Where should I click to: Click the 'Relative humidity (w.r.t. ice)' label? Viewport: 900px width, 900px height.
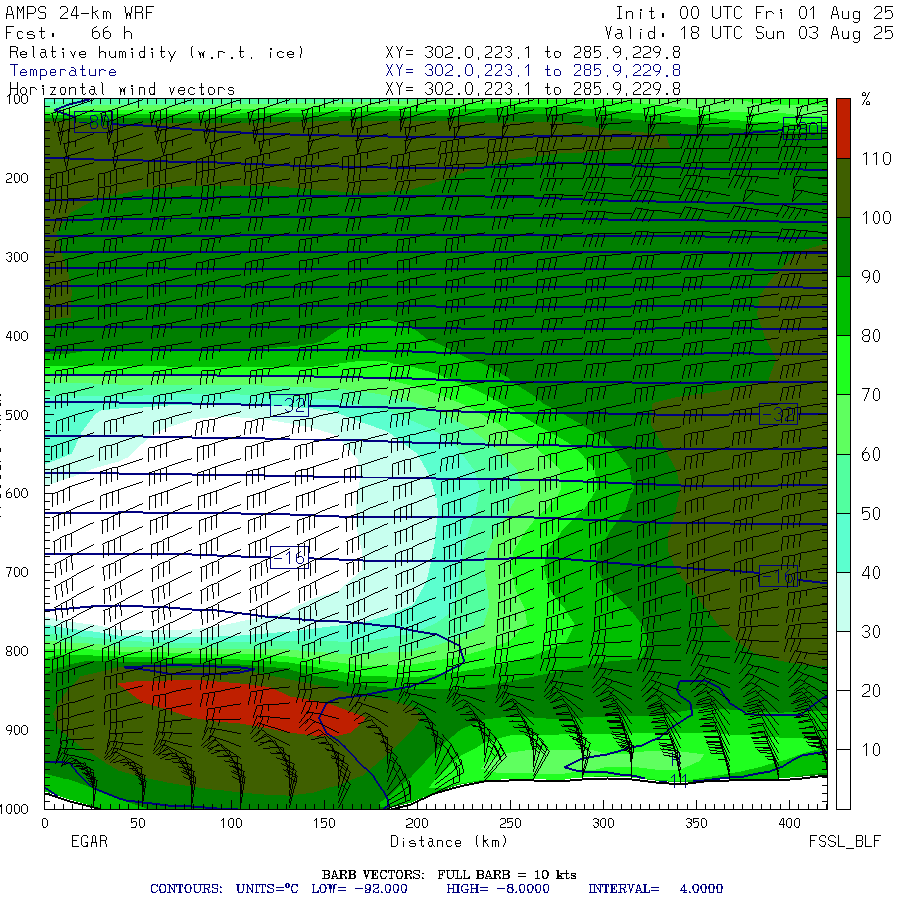[x=156, y=53]
